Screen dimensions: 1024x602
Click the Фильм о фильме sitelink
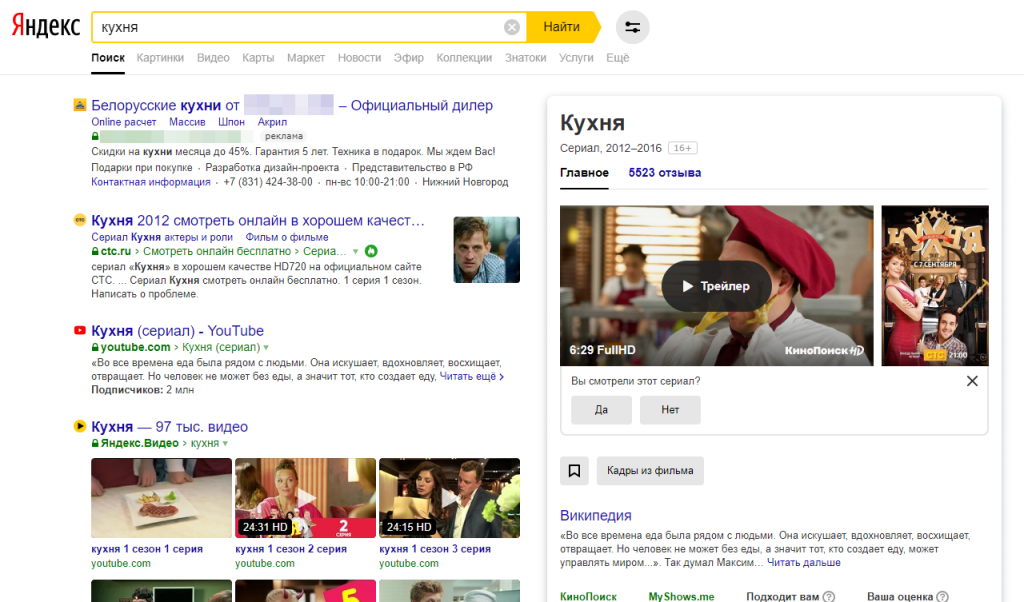287,237
